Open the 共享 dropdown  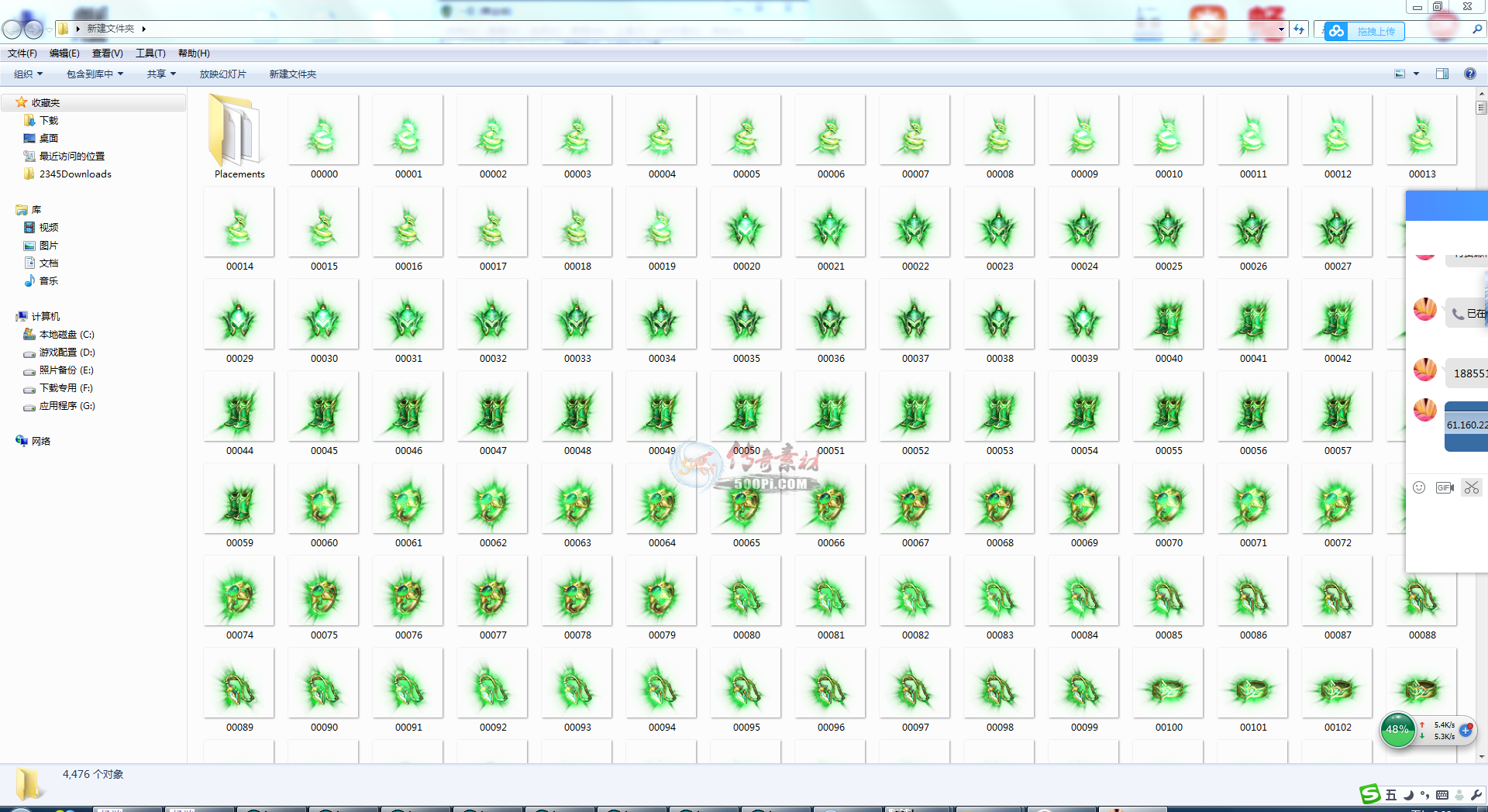(x=161, y=74)
